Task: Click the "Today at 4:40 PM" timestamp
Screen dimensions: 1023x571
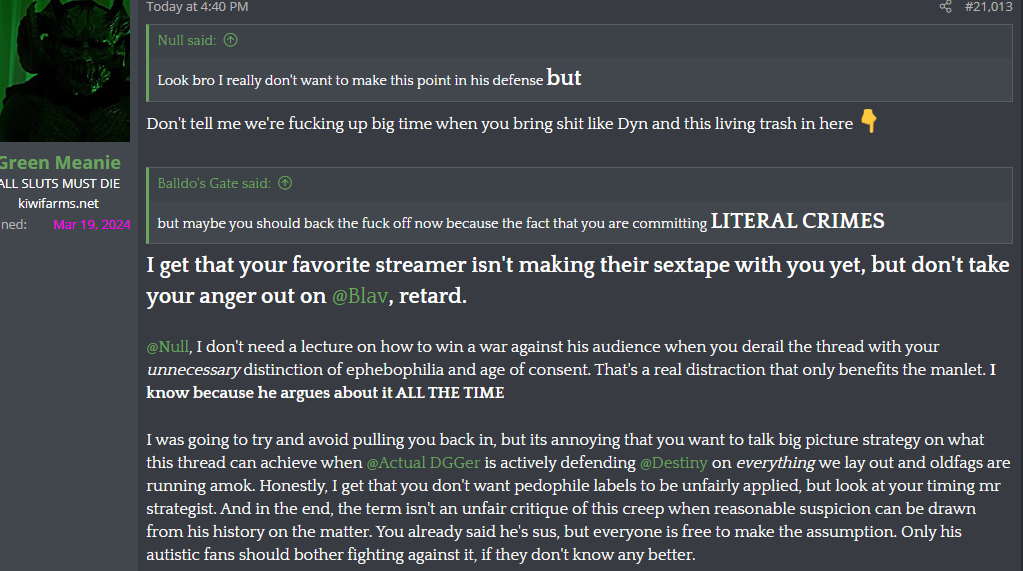Action: pyautogui.click(x=197, y=7)
